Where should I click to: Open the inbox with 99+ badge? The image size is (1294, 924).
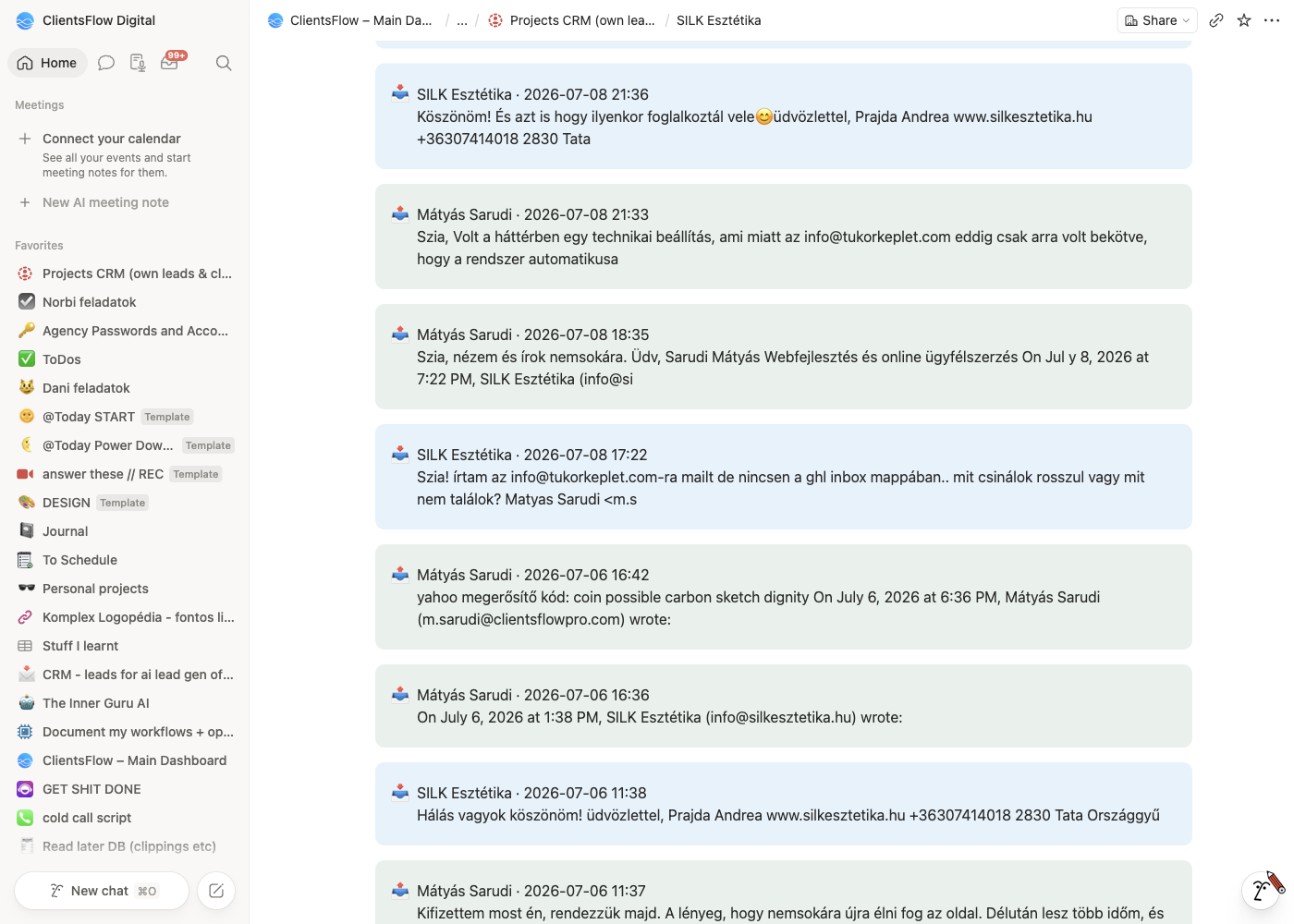(x=171, y=62)
